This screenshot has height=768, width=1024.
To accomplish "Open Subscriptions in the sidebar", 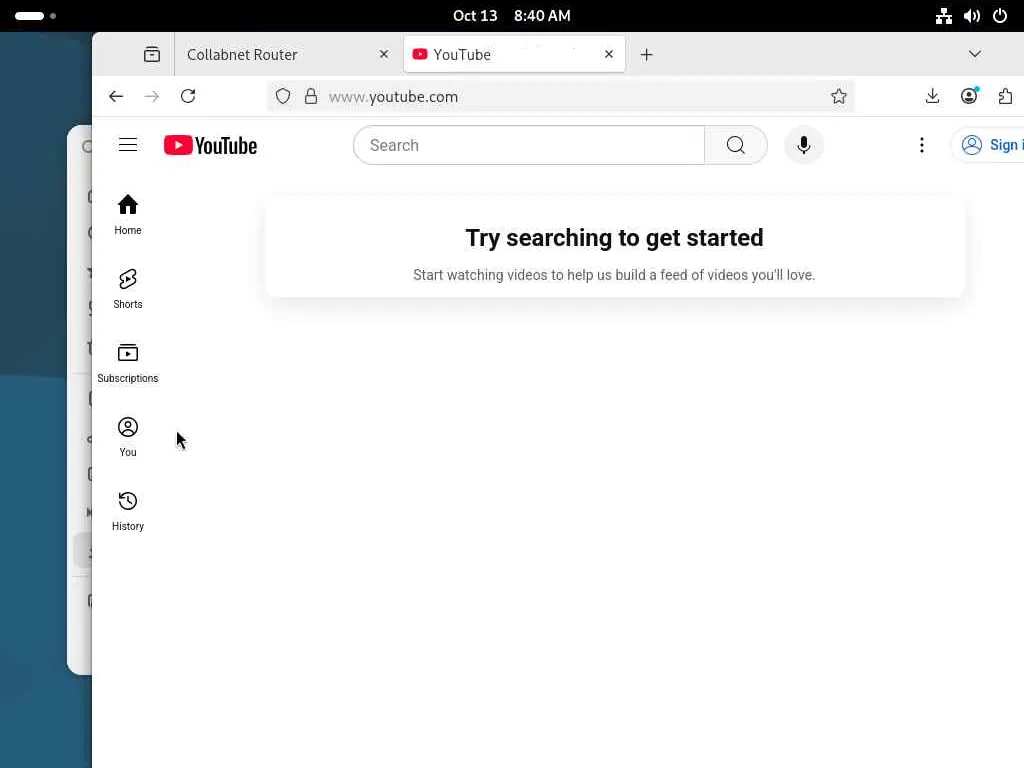I will pos(128,363).
